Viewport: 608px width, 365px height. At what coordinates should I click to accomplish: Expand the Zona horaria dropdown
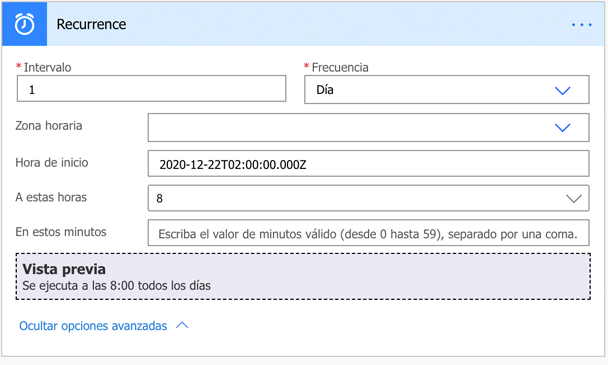click(368, 127)
